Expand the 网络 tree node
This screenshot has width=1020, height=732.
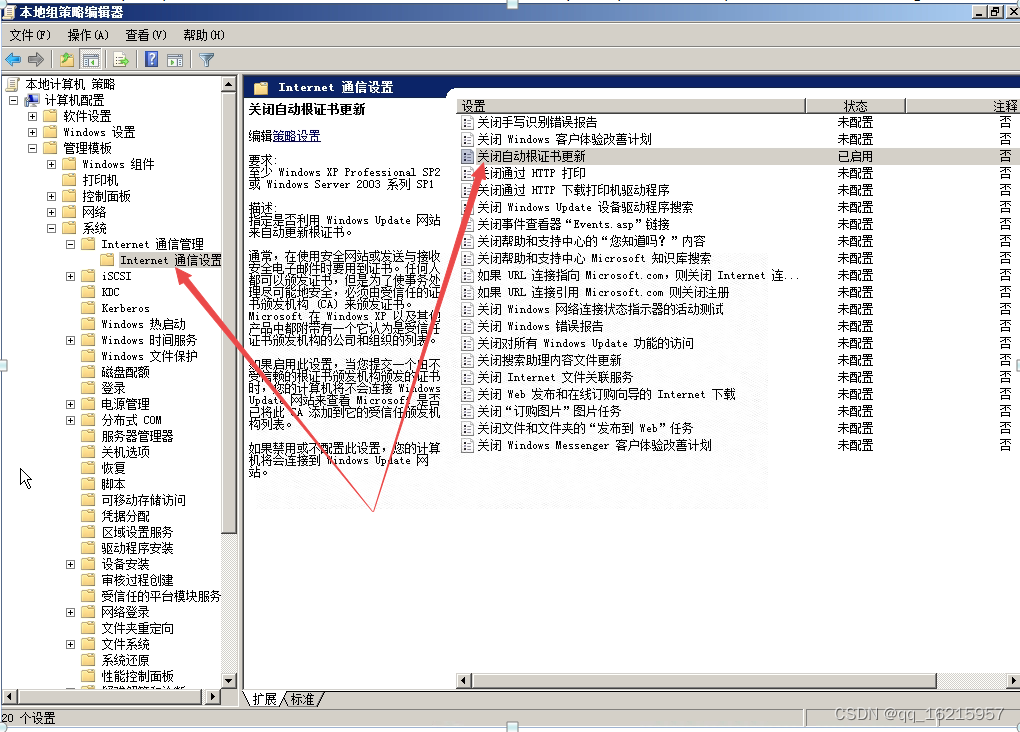[x=51, y=212]
